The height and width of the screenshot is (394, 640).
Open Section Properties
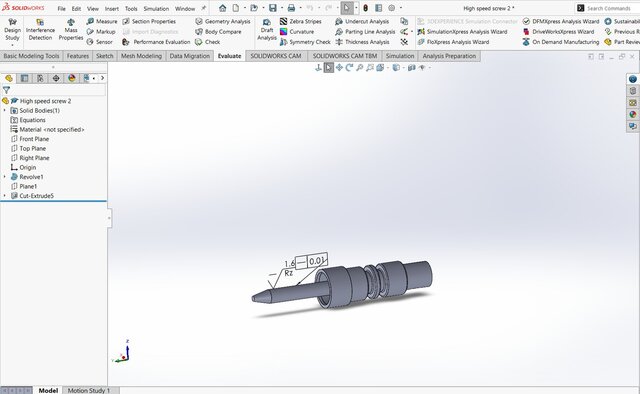point(149,21)
